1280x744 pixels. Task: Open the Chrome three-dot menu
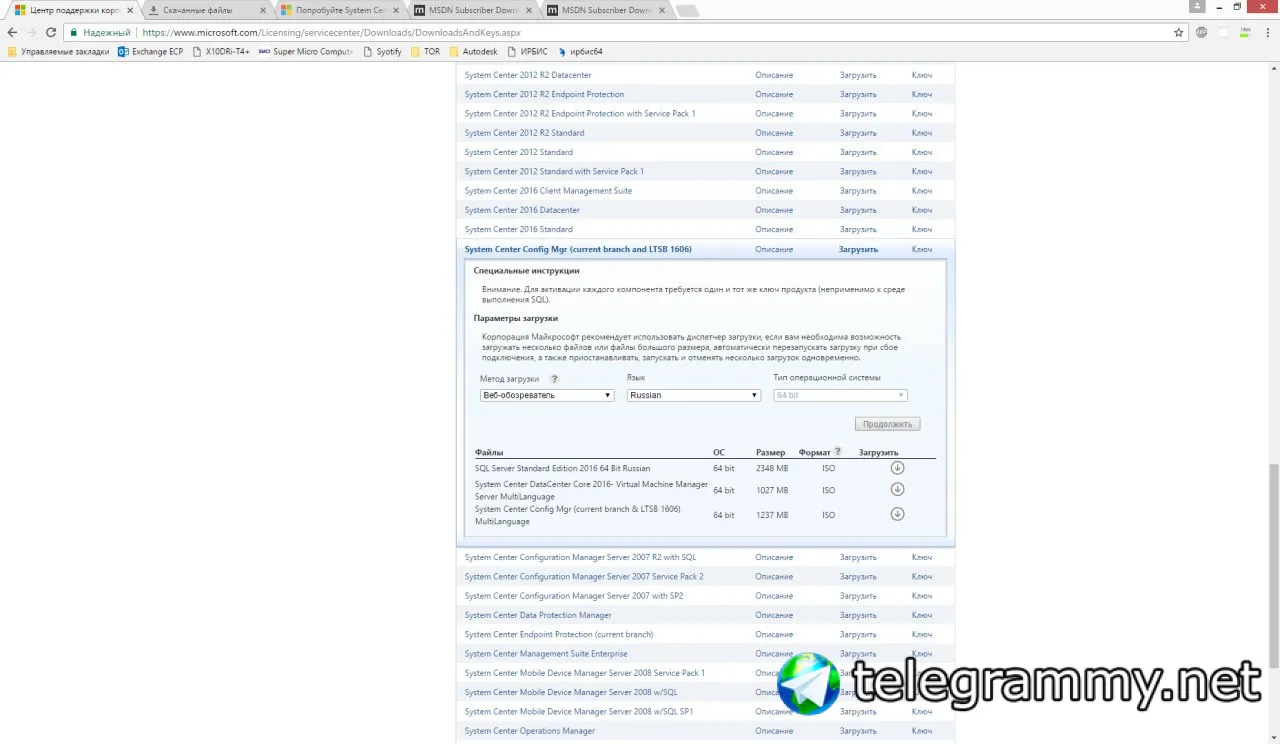1268,32
